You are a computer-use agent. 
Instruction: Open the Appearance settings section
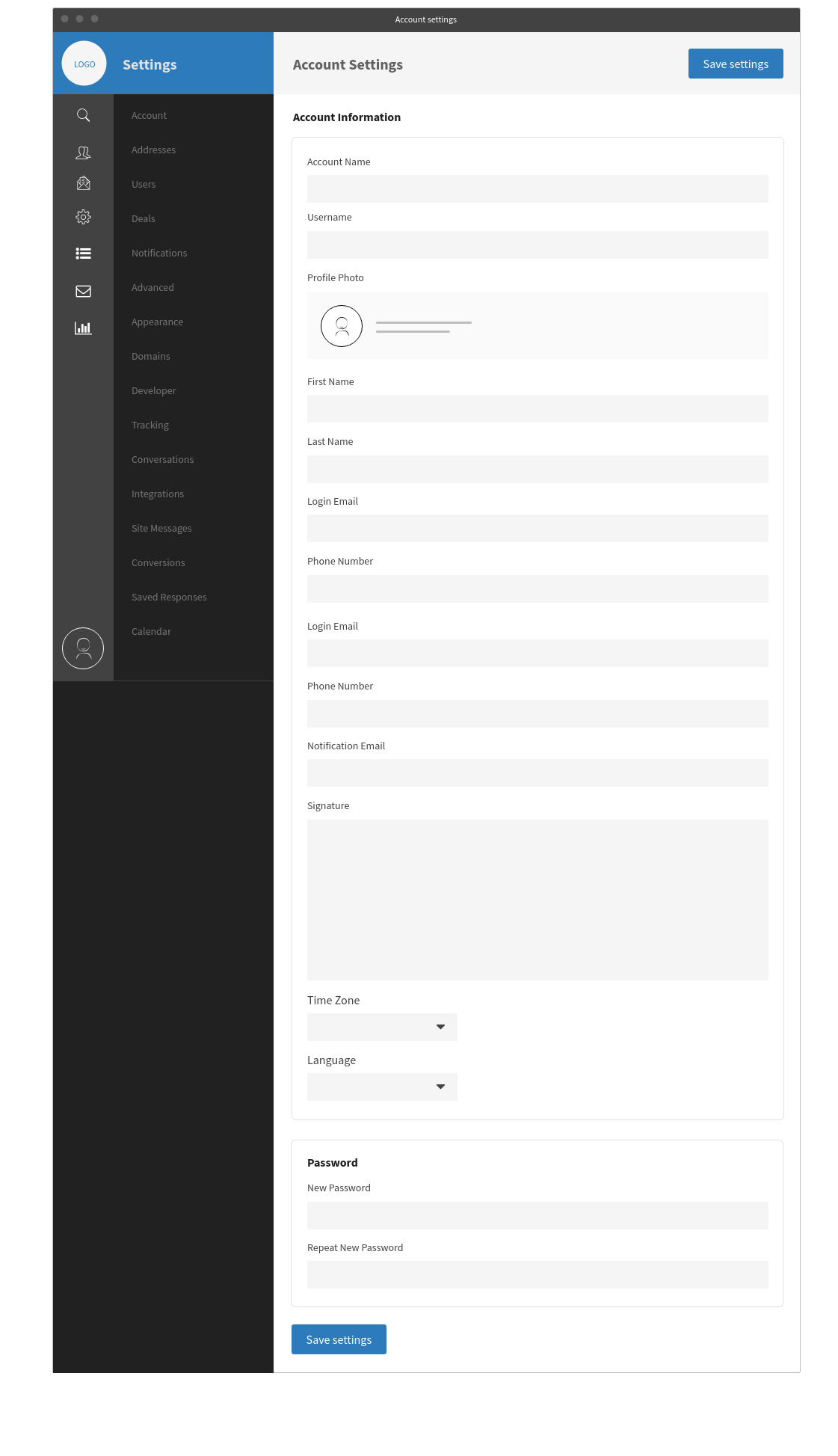click(x=157, y=322)
